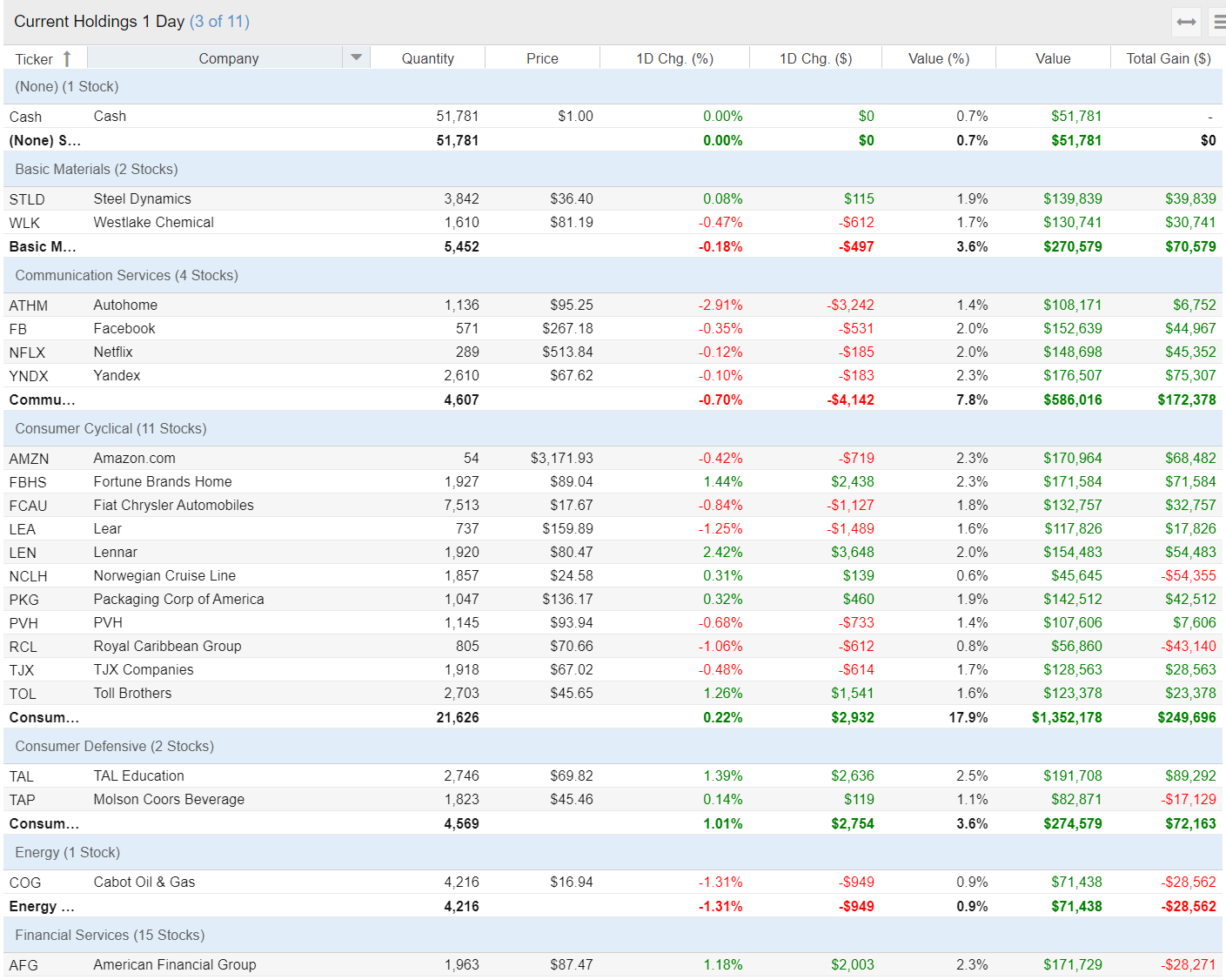Select the YNDX ticker
1226x980 pixels.
point(29,376)
